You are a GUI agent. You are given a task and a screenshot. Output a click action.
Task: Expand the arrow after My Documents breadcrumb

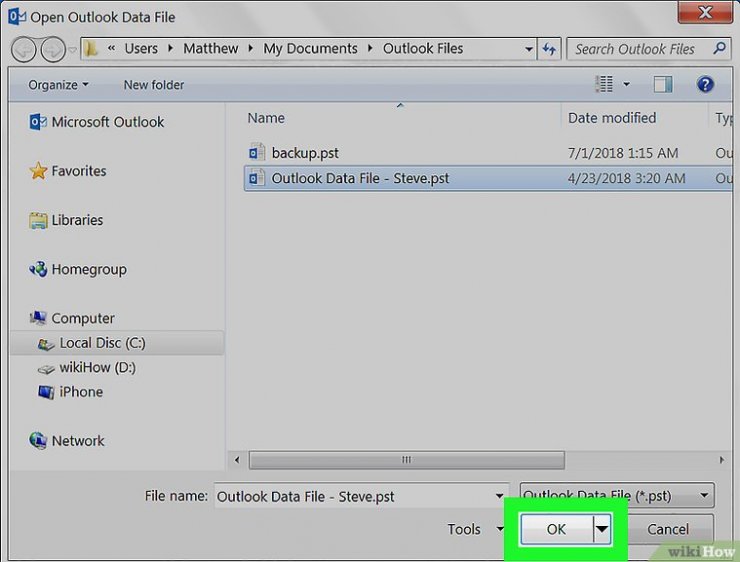pos(370,49)
